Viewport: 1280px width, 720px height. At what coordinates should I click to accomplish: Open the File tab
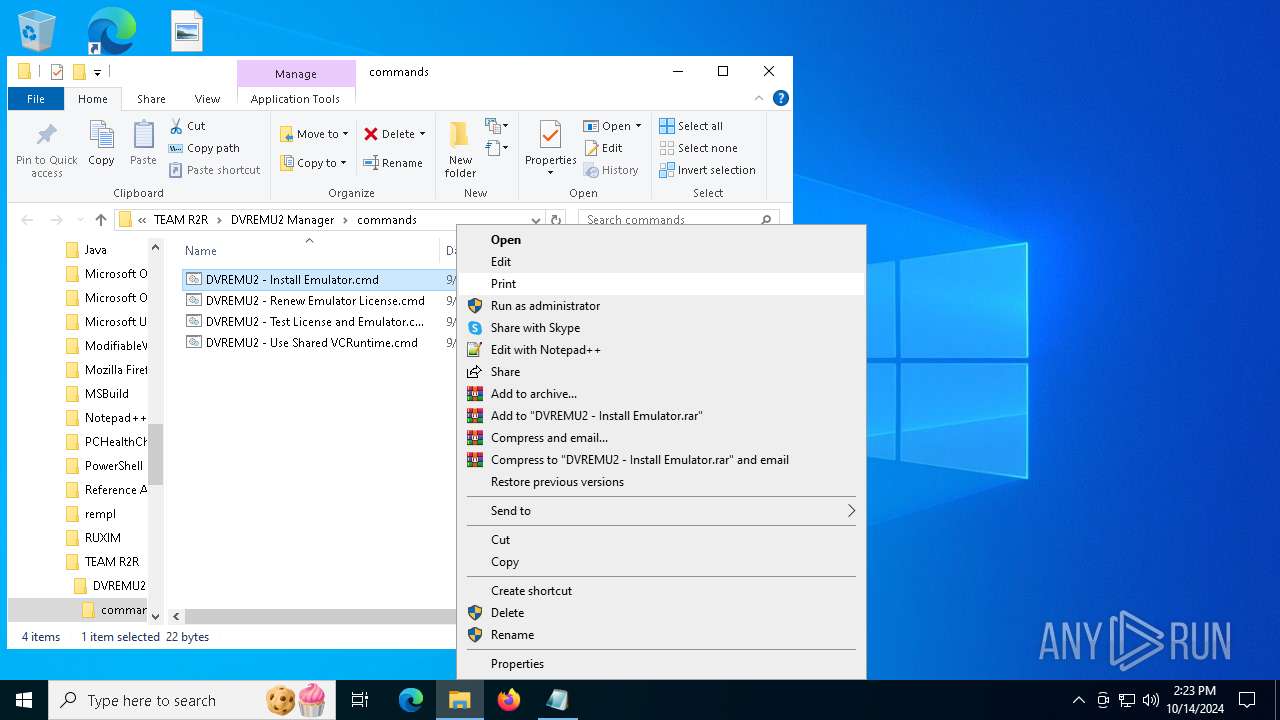click(x=36, y=99)
